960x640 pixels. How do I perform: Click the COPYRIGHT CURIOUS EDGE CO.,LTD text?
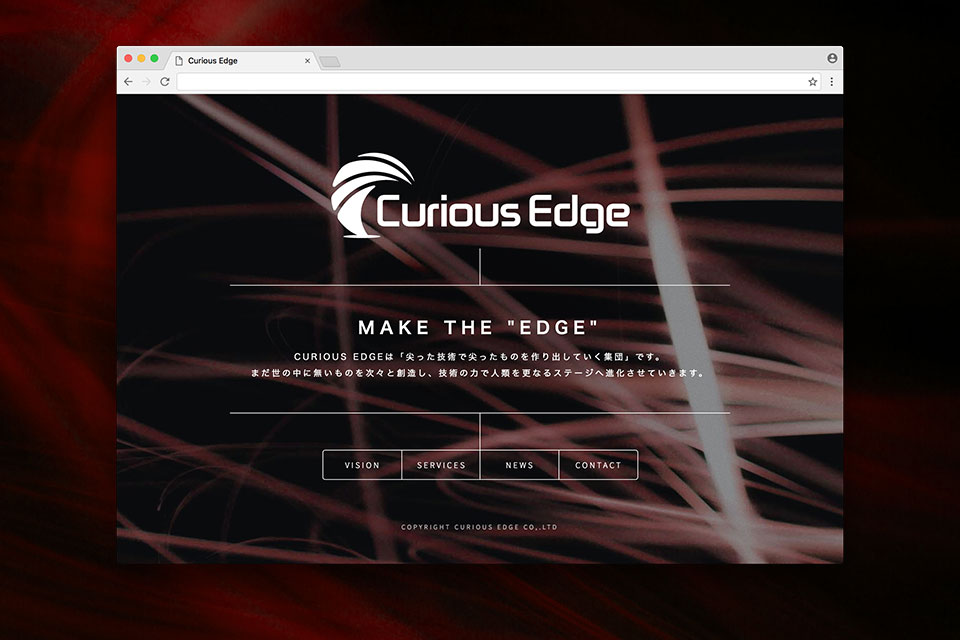(x=479, y=527)
